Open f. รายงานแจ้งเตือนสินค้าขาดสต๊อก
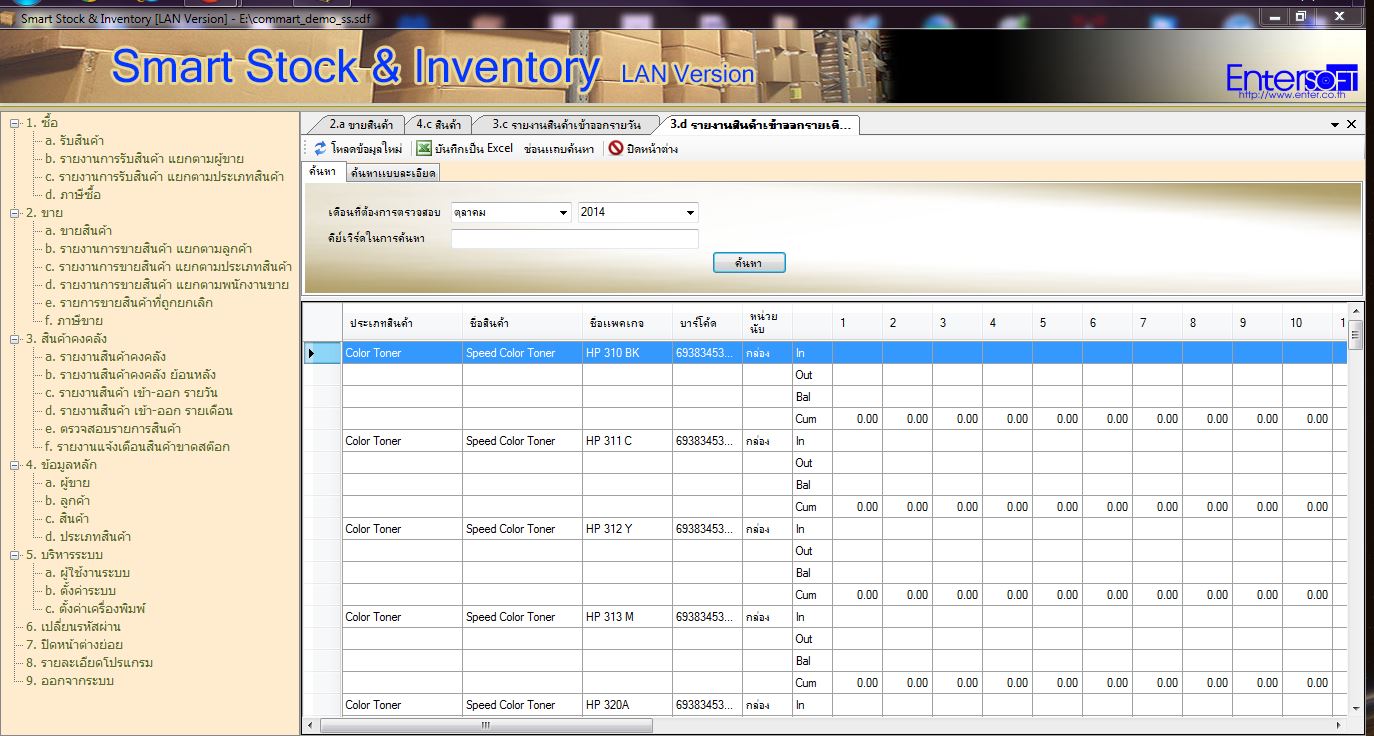The height and width of the screenshot is (736, 1374). pyautogui.click(x=137, y=447)
